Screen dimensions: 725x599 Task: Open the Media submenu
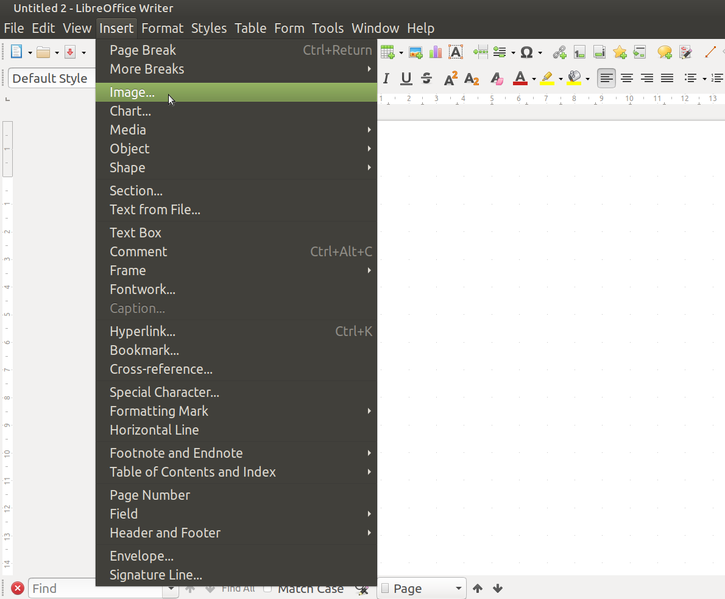coord(236,130)
